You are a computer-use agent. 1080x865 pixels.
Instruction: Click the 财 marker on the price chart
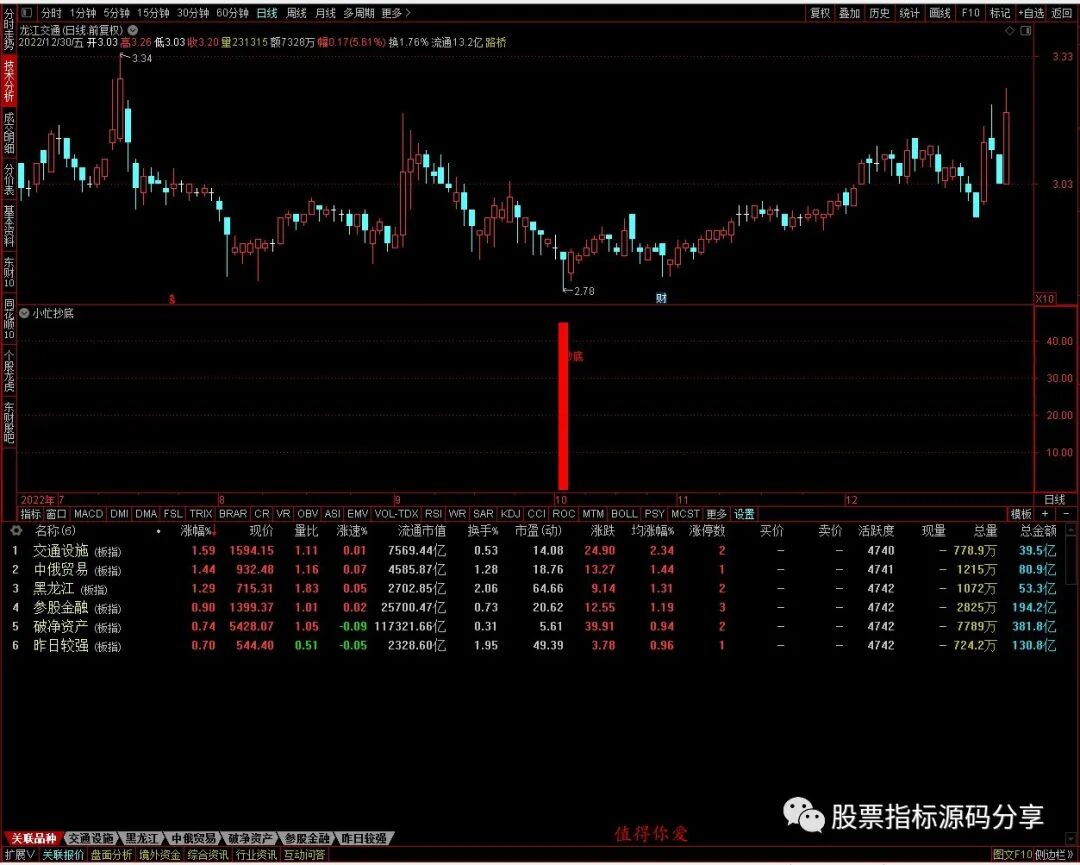click(661, 298)
